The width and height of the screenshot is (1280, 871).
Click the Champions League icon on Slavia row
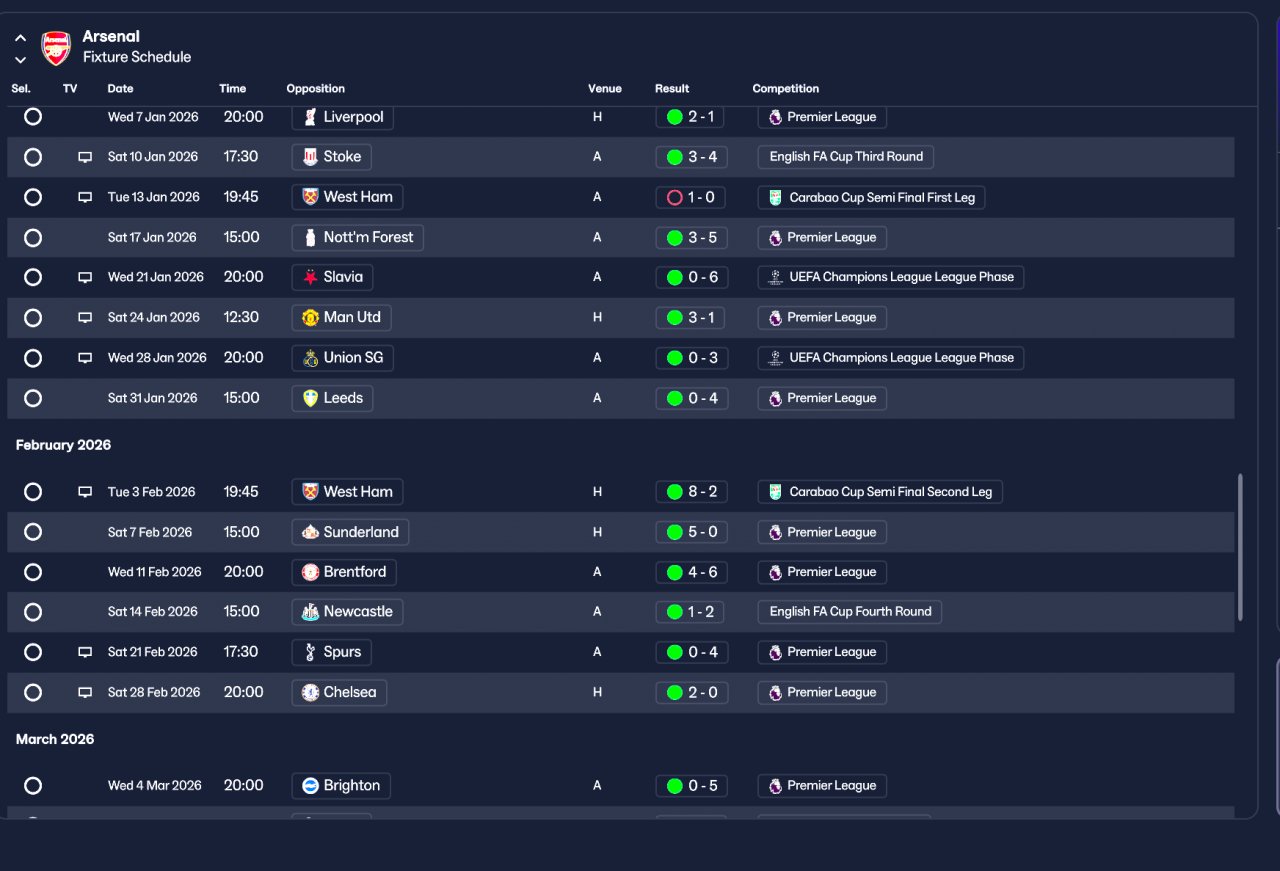pyautogui.click(x=775, y=277)
